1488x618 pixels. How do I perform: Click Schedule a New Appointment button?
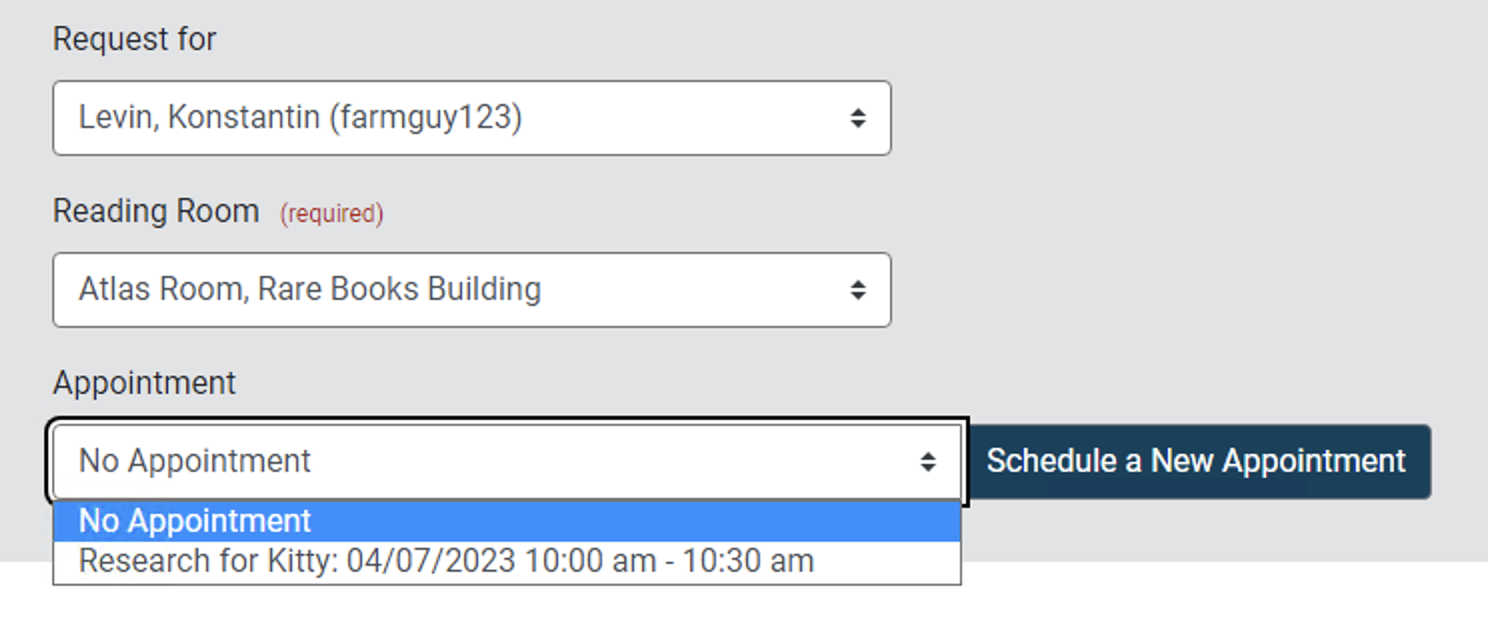coord(1196,461)
